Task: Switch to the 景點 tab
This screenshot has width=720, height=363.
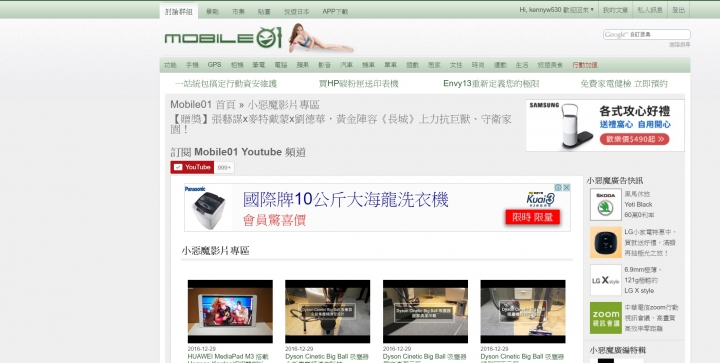Action: coord(212,11)
